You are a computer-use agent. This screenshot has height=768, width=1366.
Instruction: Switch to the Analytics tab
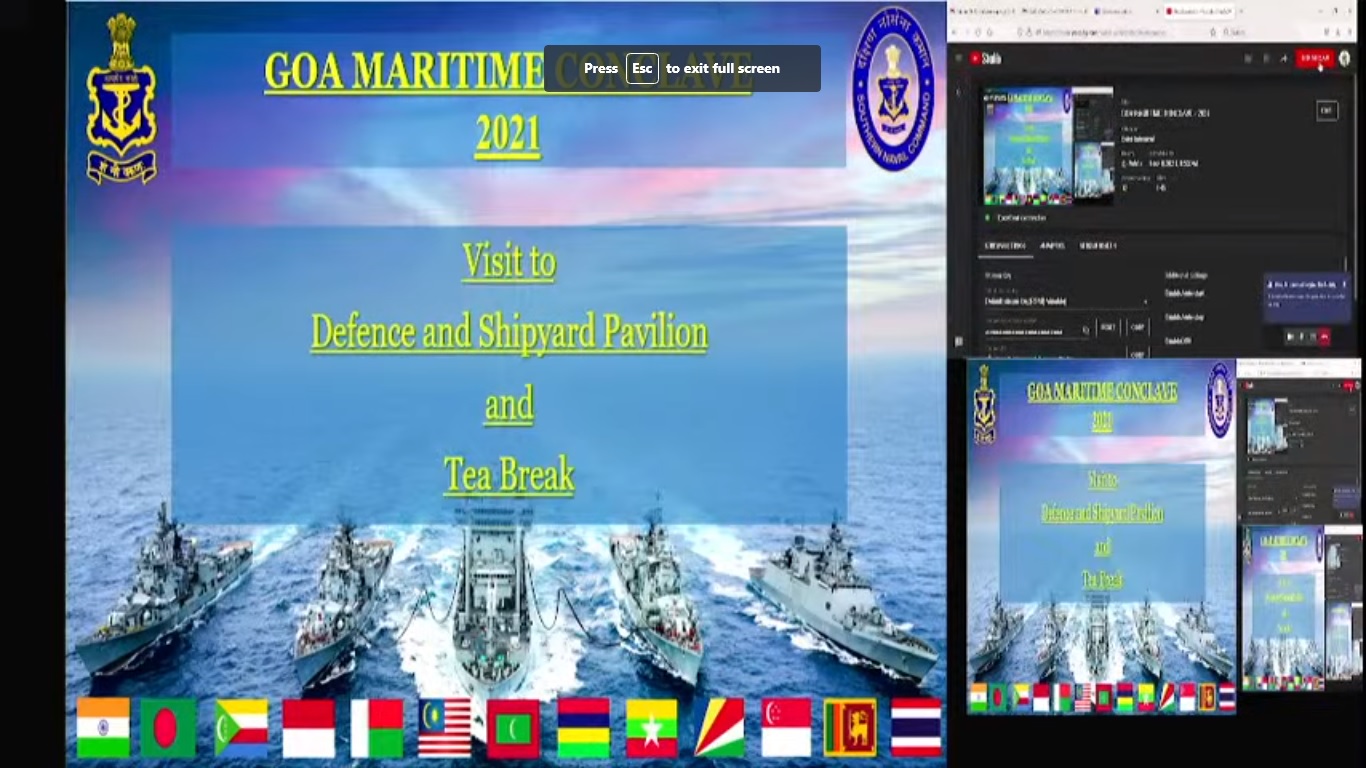pos(1051,246)
